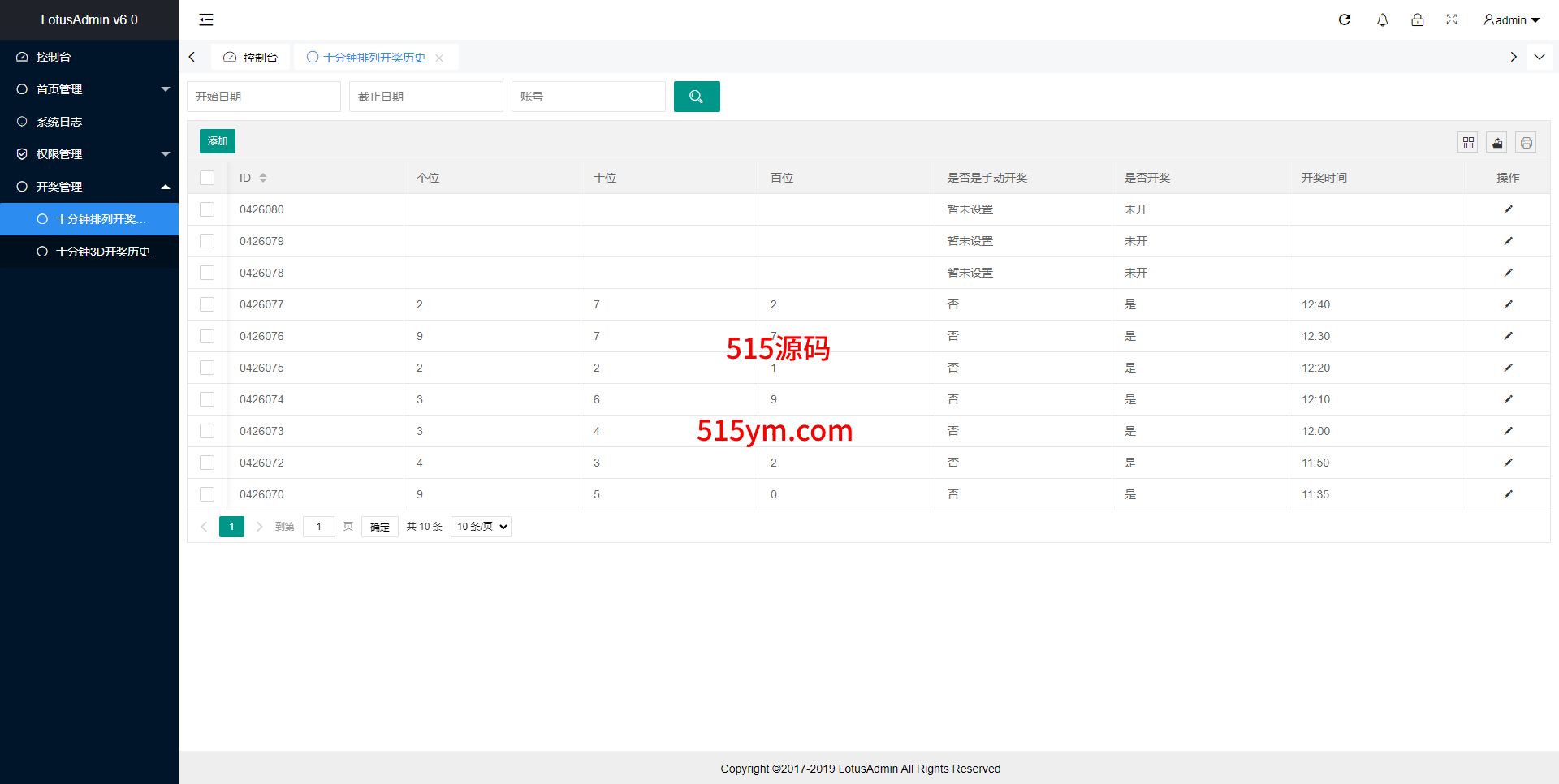Click the green search icon button

pyautogui.click(x=696, y=97)
